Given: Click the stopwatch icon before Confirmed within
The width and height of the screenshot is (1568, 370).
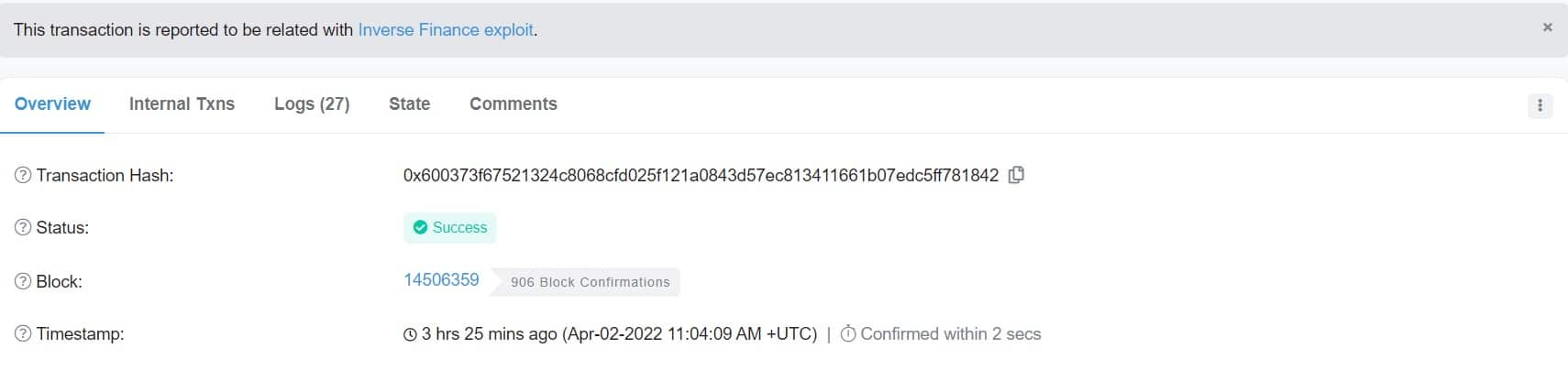Looking at the screenshot, I should click(x=848, y=334).
